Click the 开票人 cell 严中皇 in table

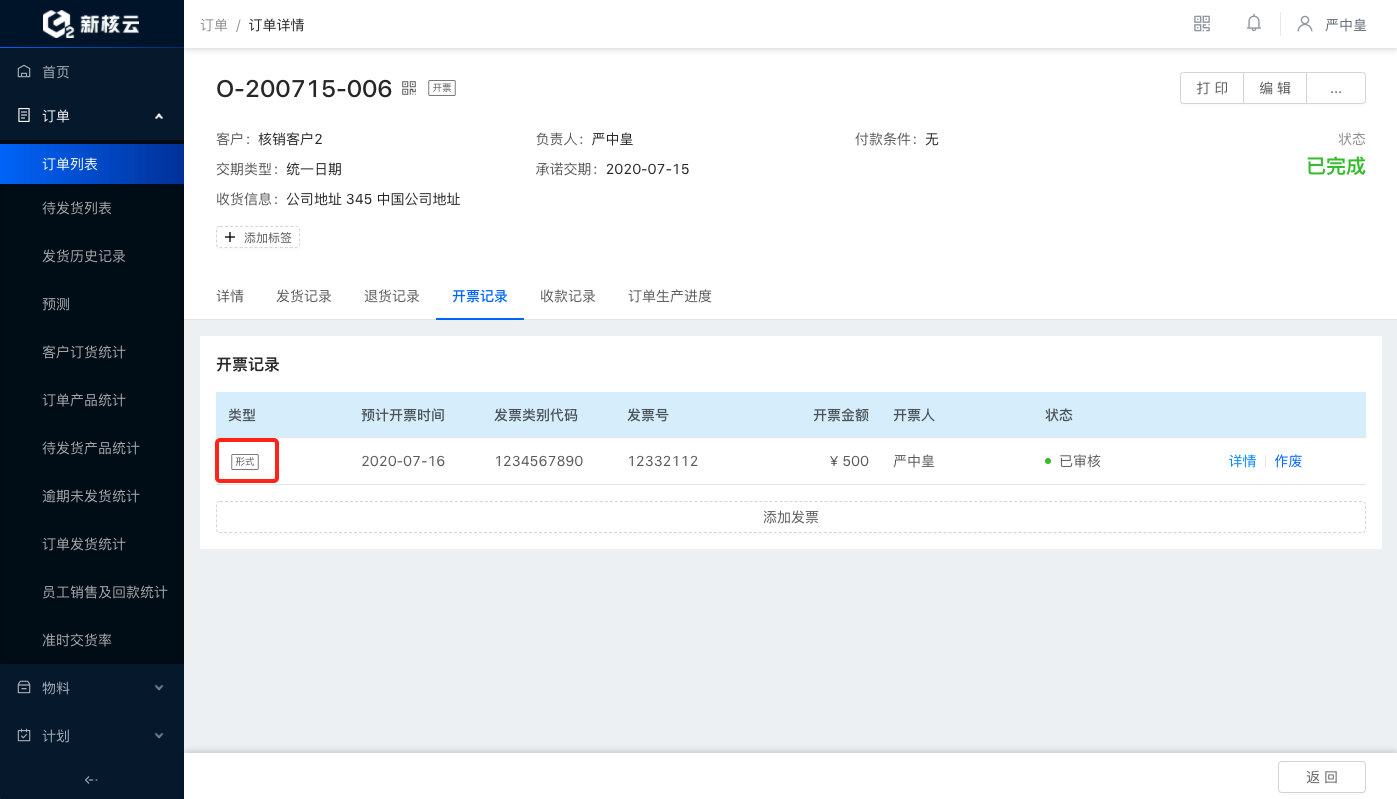click(914, 461)
